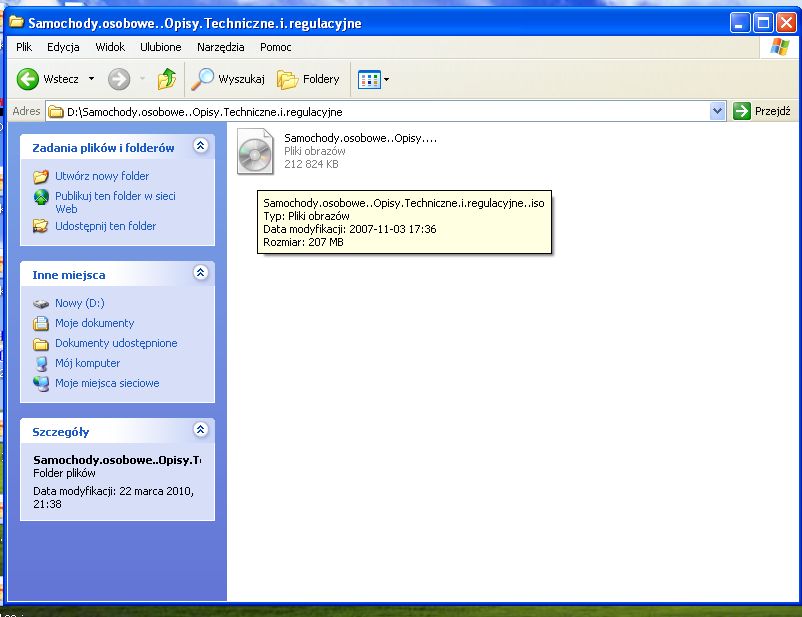Click the green up-folder icon

click(167, 79)
